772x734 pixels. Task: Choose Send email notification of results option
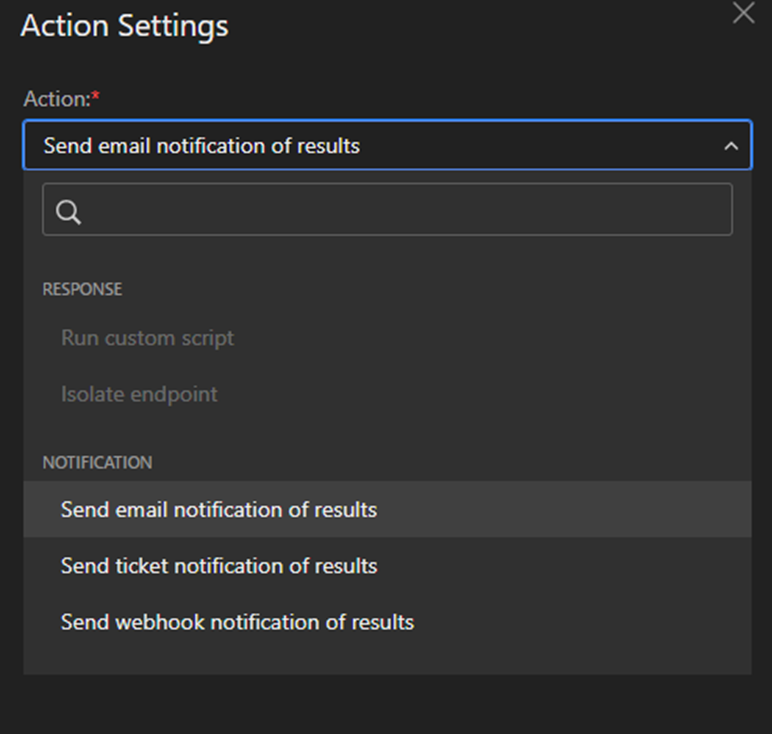(x=218, y=510)
